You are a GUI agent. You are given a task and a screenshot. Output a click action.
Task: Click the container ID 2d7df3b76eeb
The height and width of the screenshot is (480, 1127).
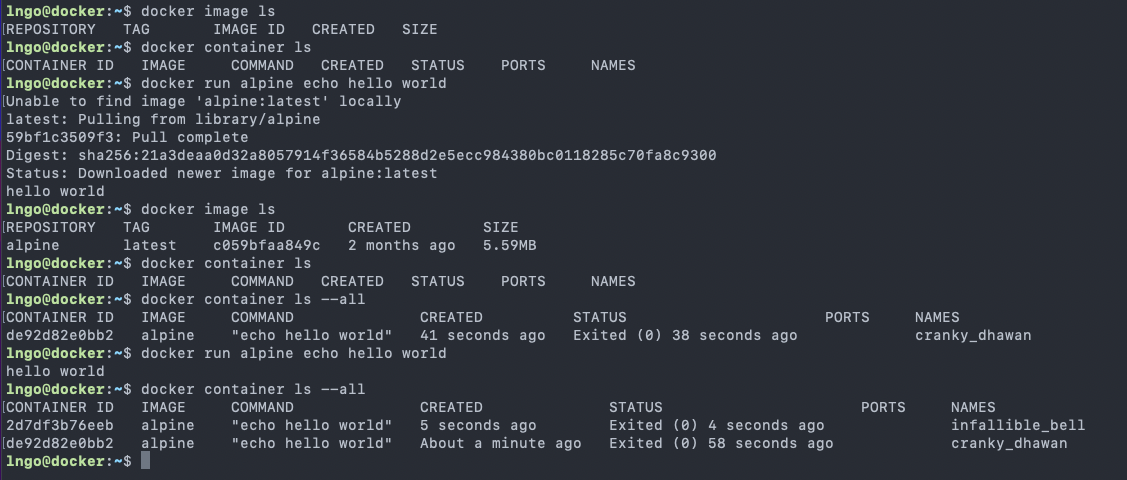pyautogui.click(x=59, y=425)
